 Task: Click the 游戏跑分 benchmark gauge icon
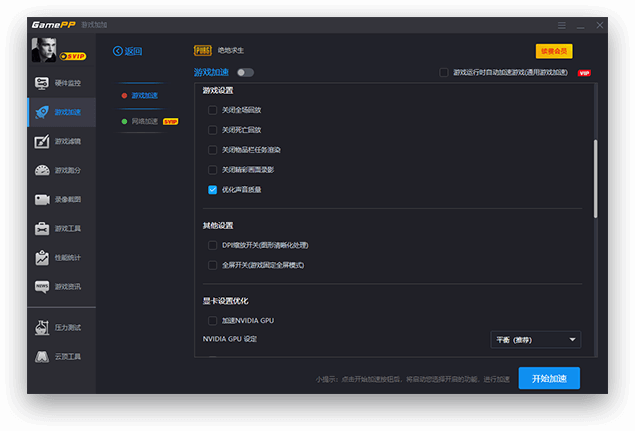42,170
